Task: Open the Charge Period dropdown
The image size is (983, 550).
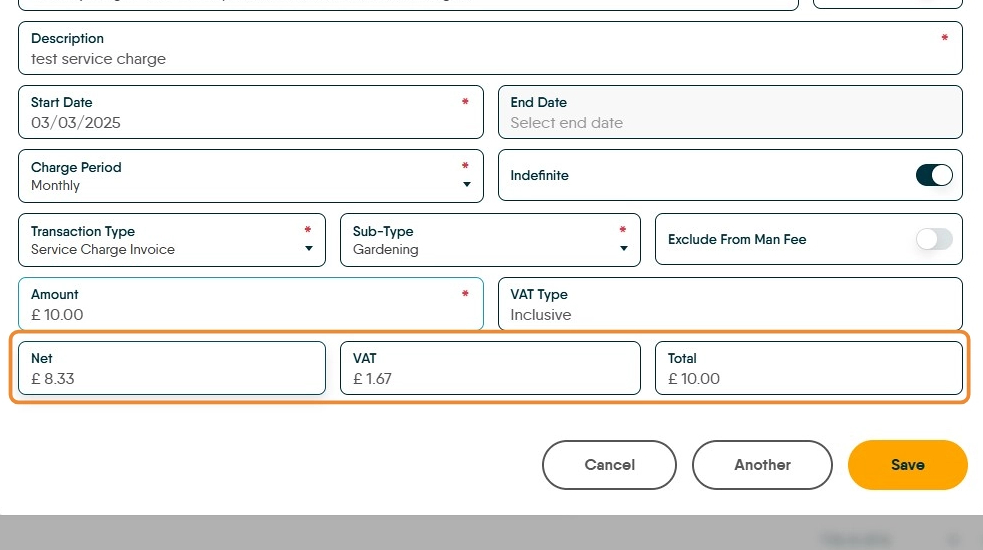Action: click(250, 176)
